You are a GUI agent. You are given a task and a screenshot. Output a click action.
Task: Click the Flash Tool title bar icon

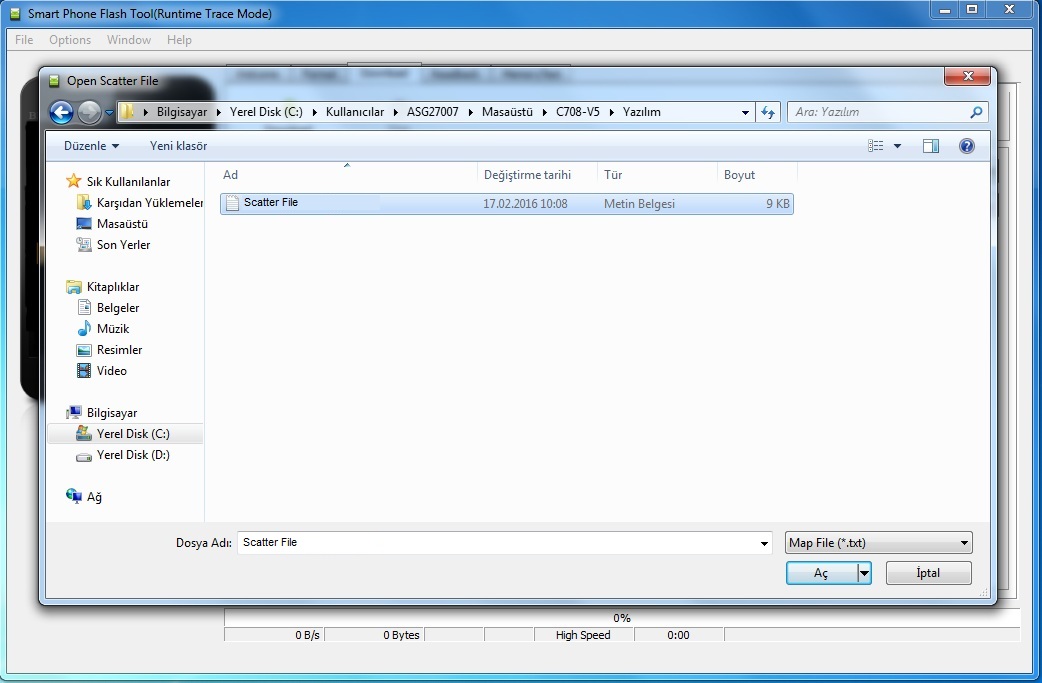[15, 14]
